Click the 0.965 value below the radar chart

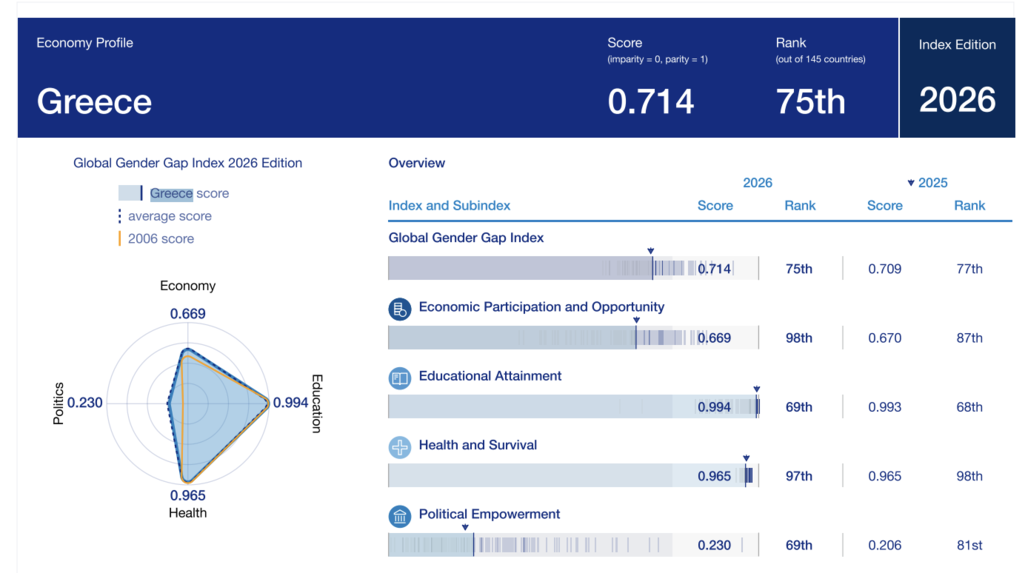[x=187, y=495]
